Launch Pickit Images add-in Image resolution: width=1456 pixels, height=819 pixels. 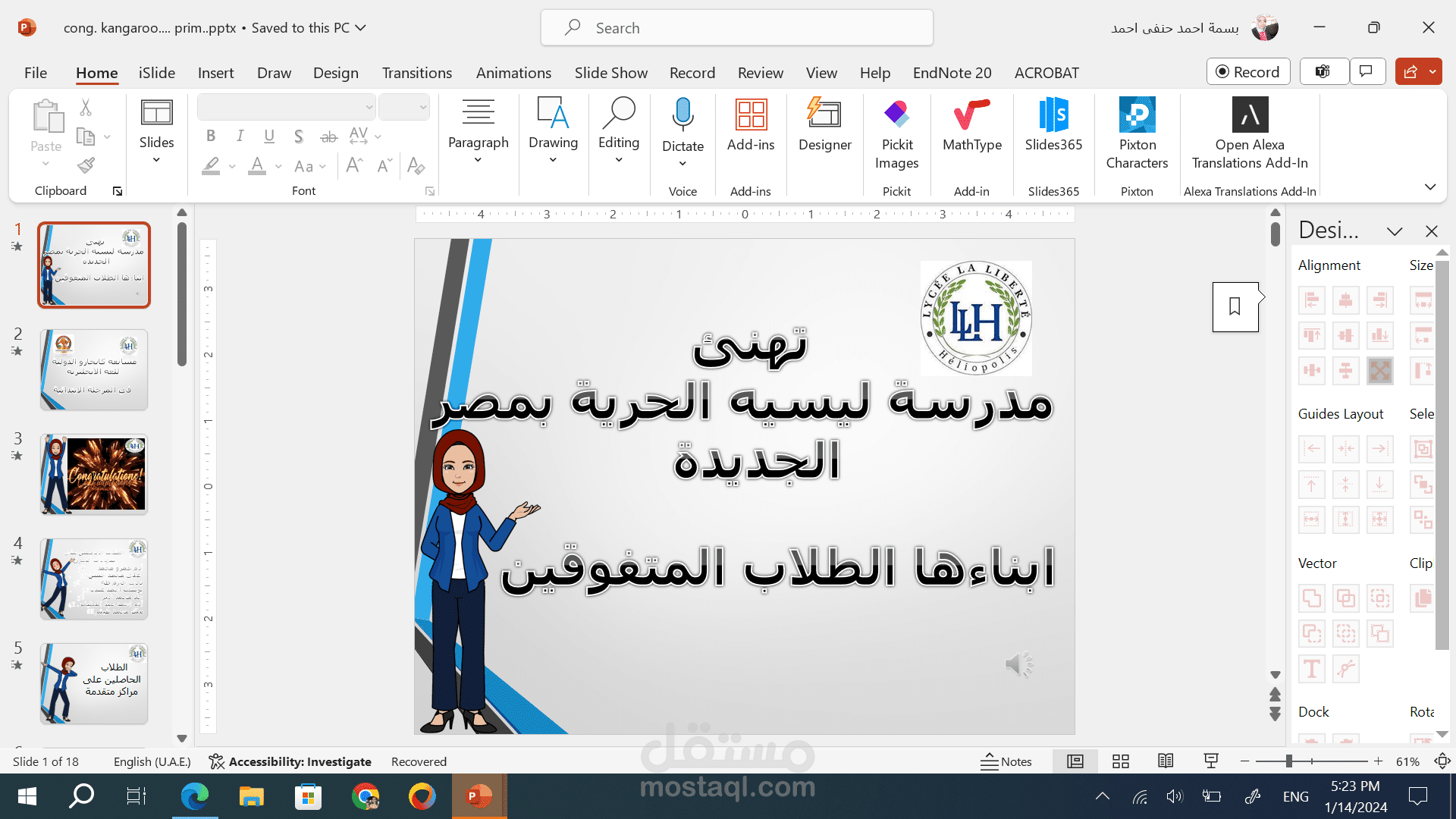click(896, 134)
